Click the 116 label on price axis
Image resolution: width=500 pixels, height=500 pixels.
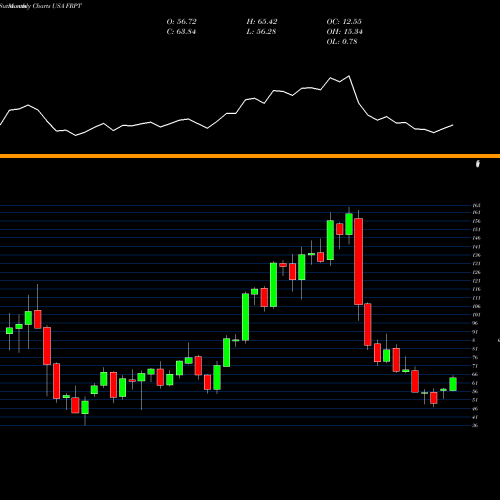point(476,289)
